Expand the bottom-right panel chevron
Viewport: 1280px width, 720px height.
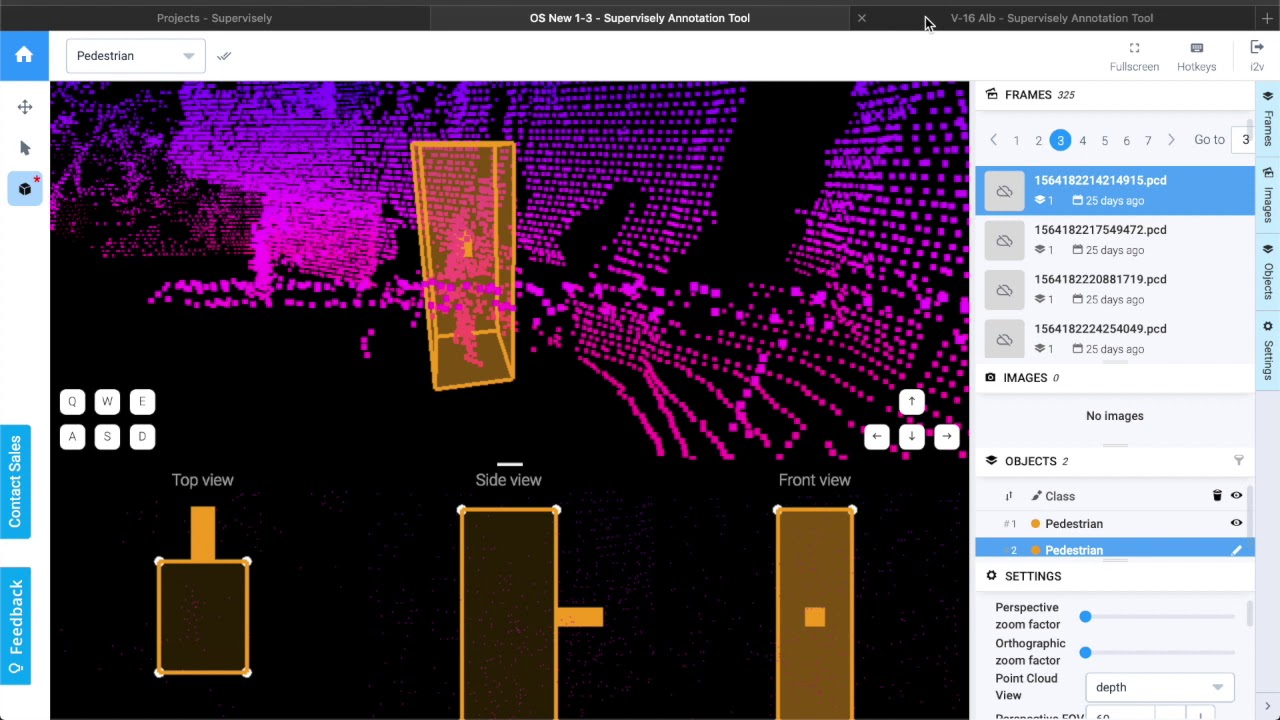pos(1267,707)
